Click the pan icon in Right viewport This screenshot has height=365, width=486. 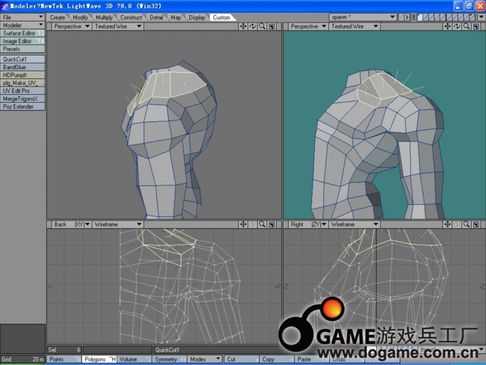[x=447, y=224]
